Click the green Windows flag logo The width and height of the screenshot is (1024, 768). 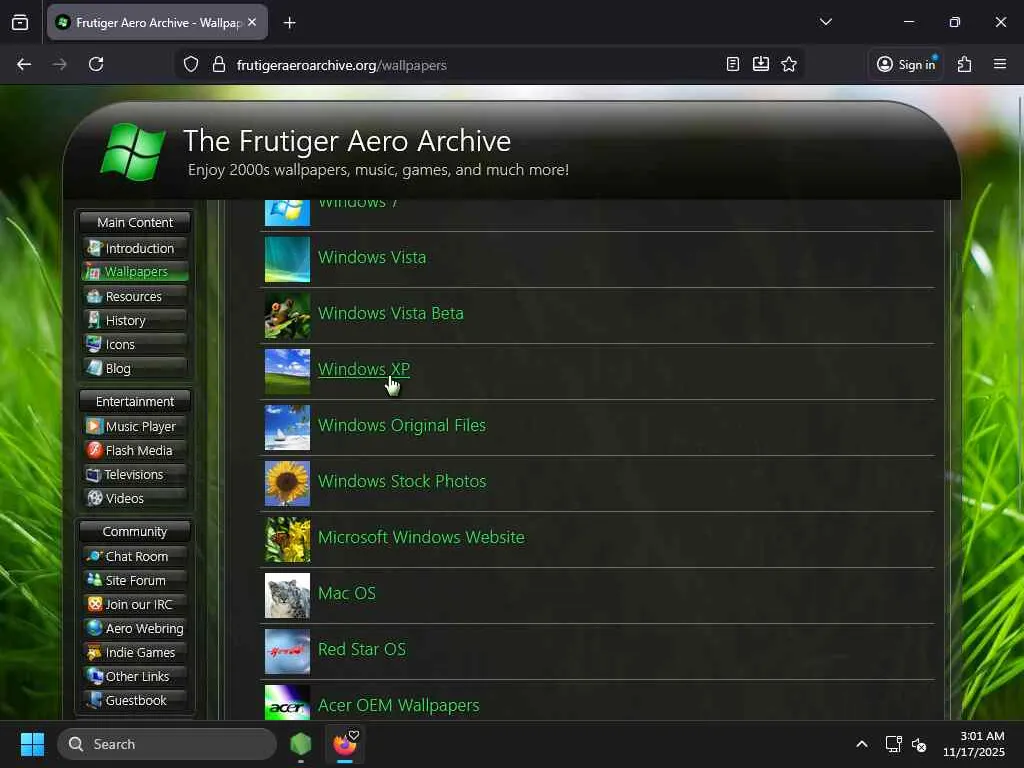(133, 152)
